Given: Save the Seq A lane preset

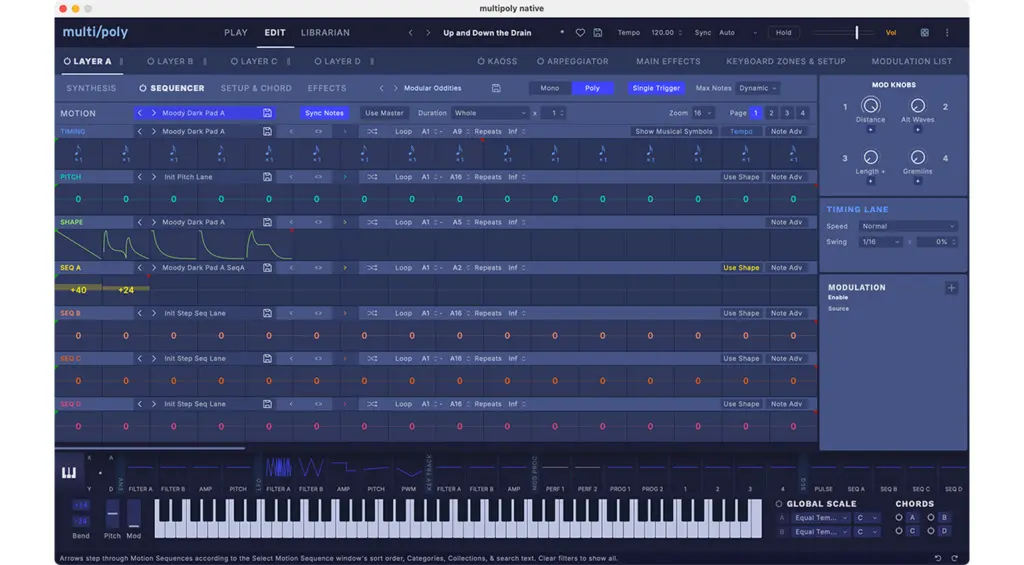Looking at the screenshot, I should (x=267, y=268).
